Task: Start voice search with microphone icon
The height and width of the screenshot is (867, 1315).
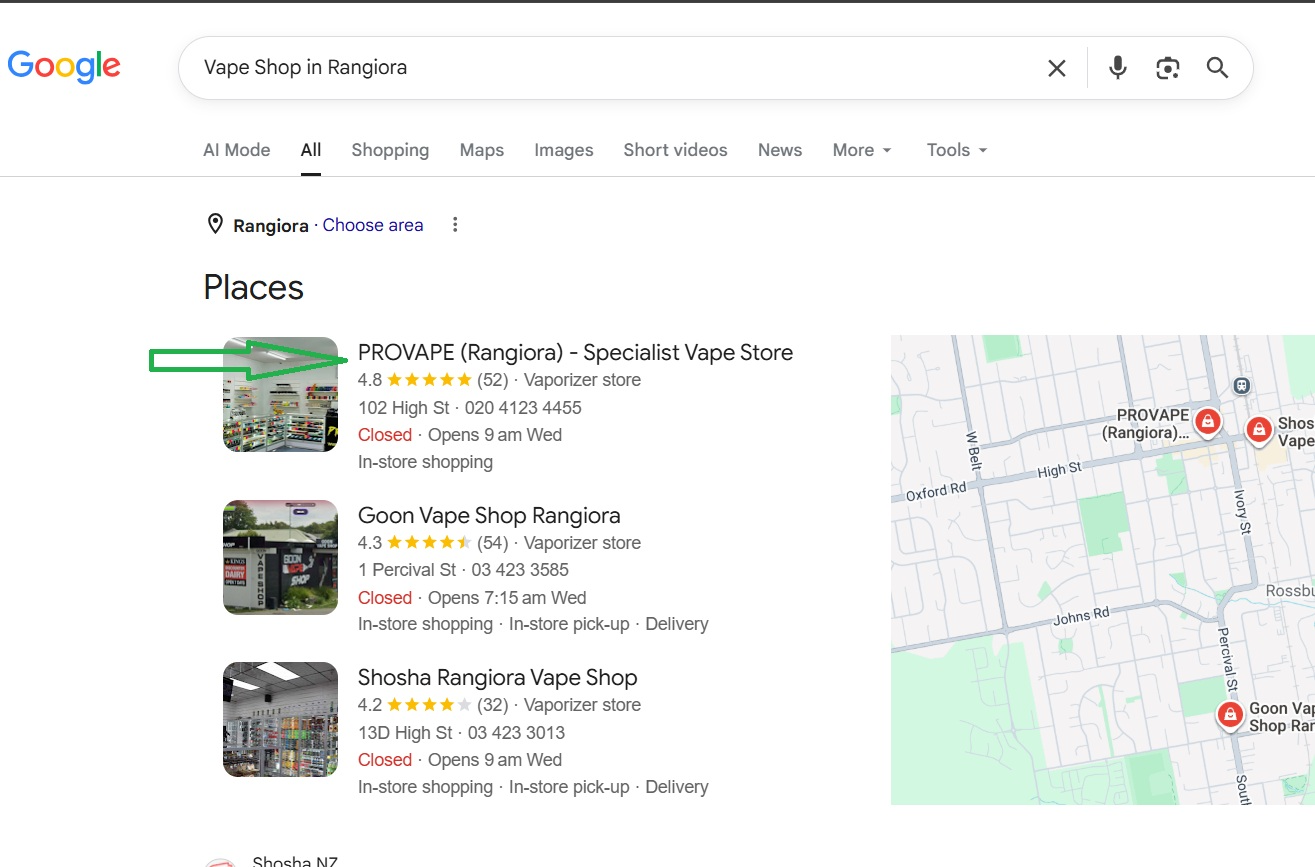Action: pyautogui.click(x=1118, y=68)
